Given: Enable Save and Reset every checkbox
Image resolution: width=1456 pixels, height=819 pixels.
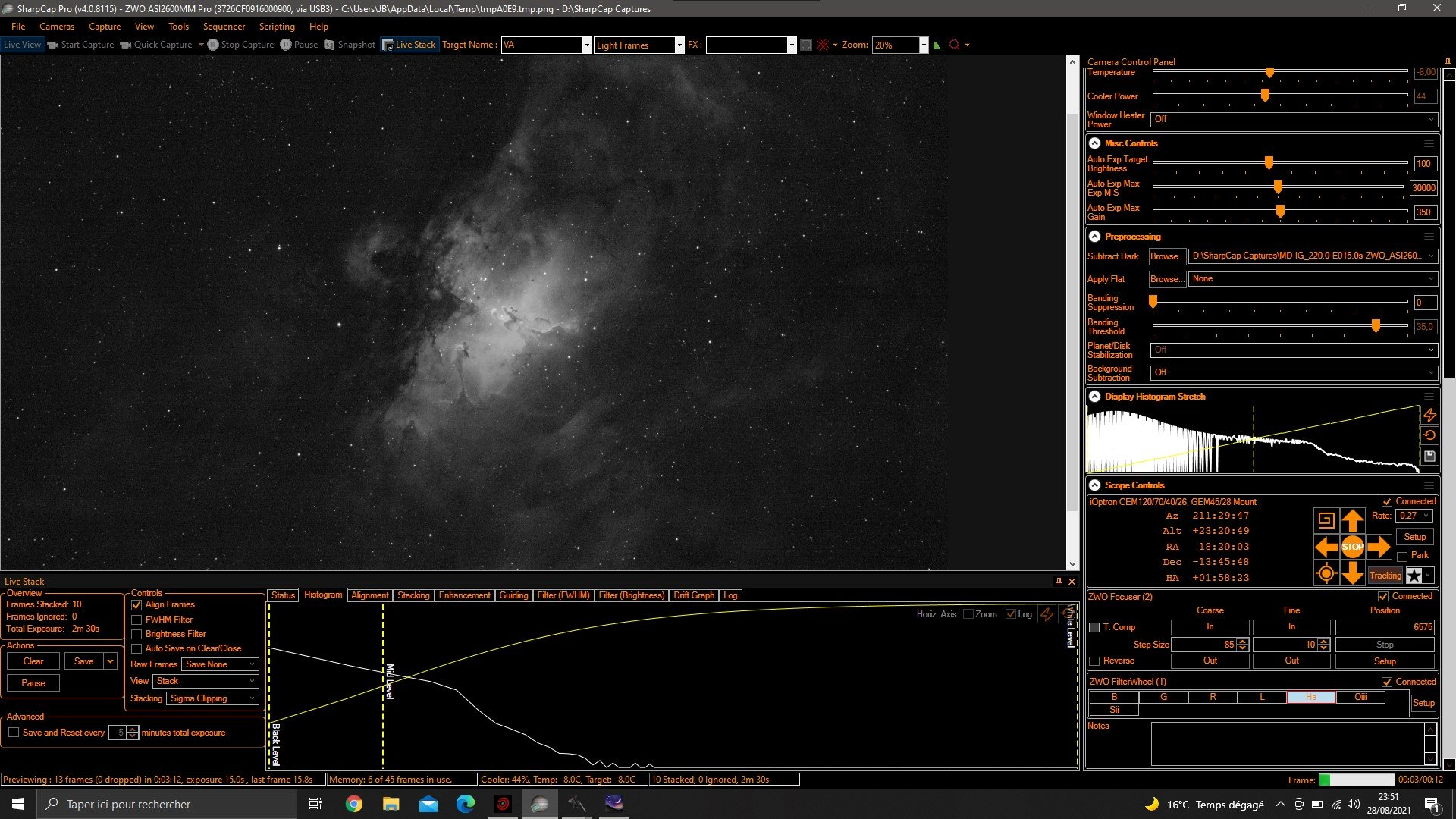Looking at the screenshot, I should [14, 733].
